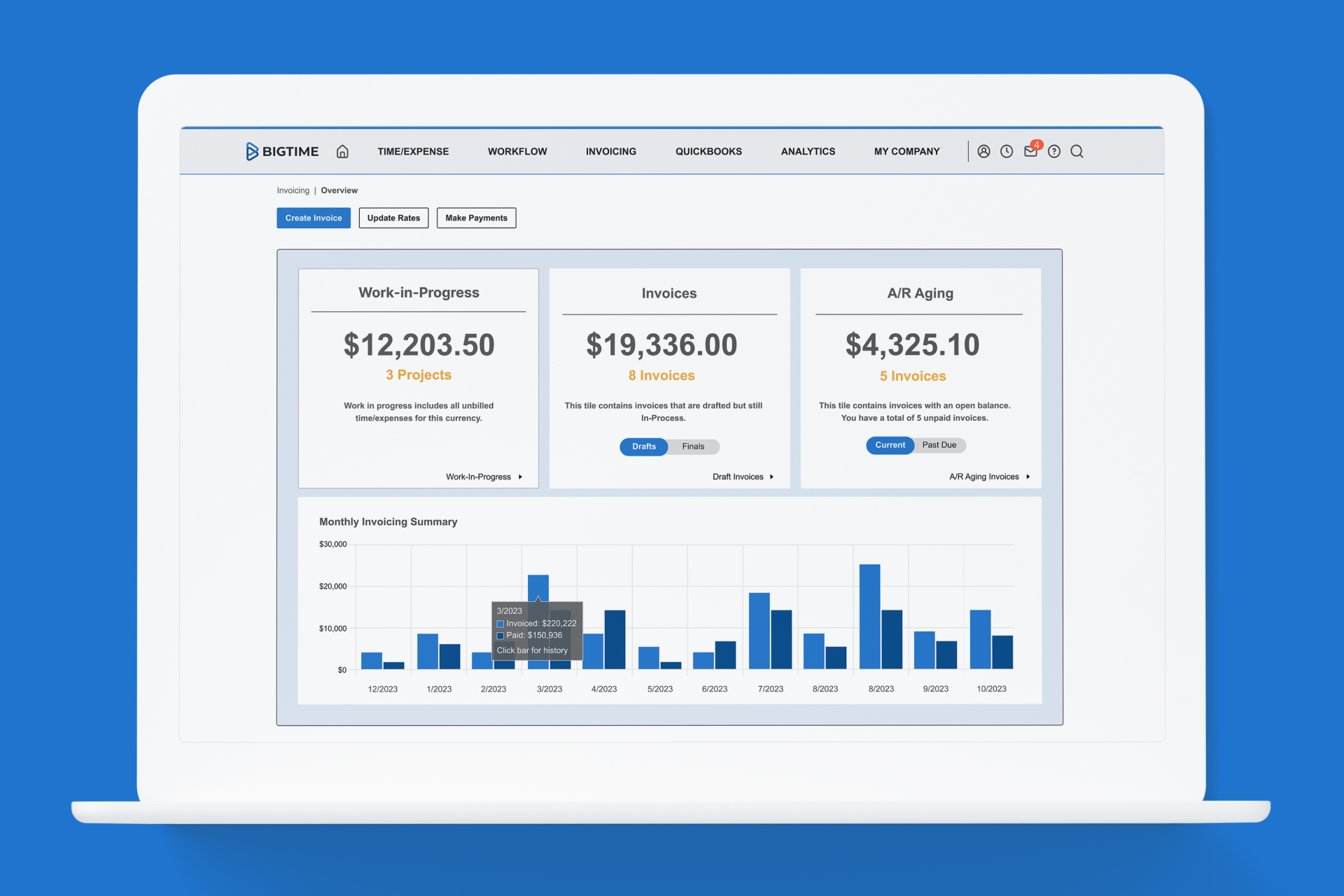Expand the Draft Invoices arrow
The image size is (1344, 896).
pos(771,477)
